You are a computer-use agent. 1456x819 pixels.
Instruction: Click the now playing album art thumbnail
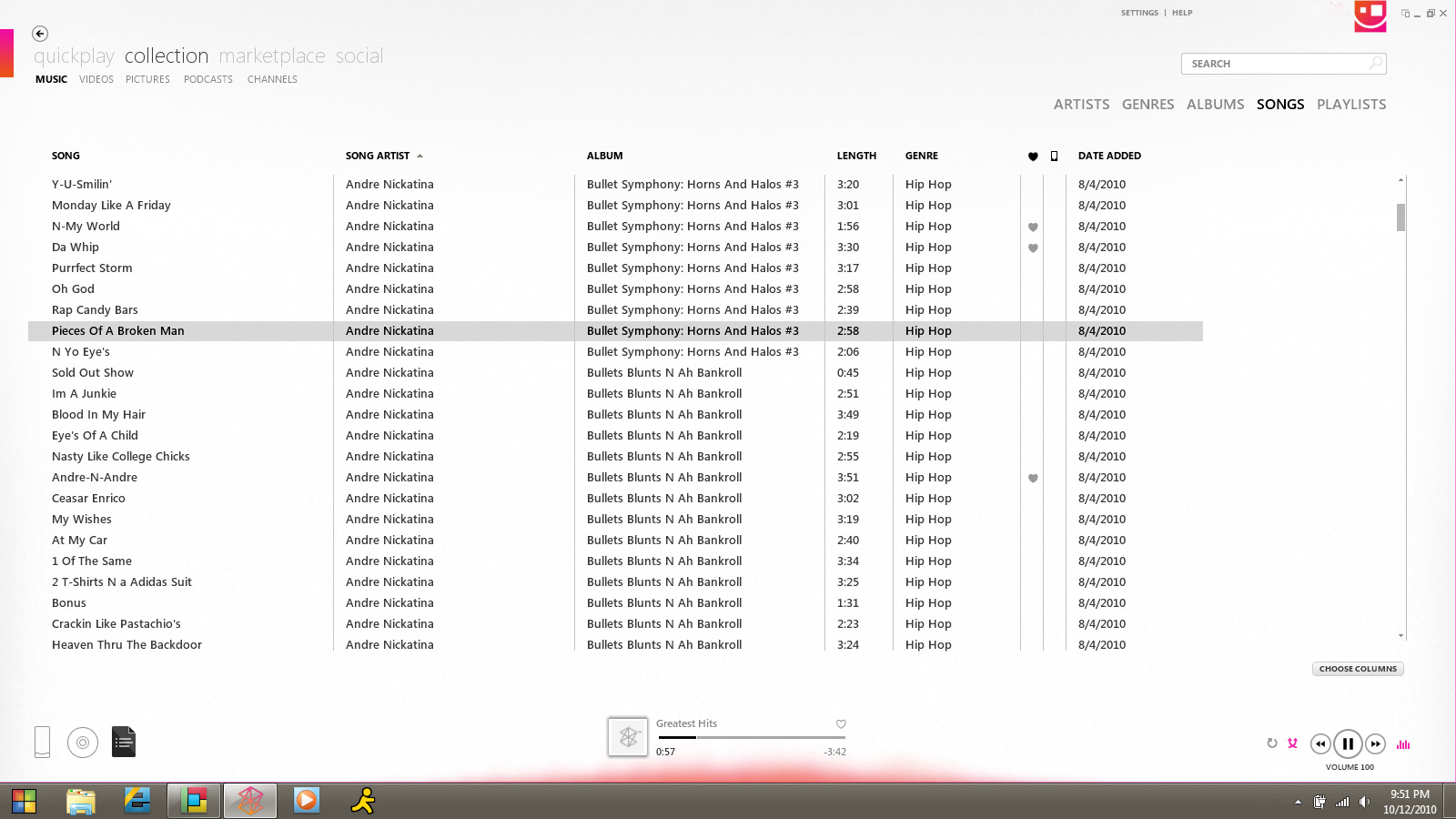628,737
